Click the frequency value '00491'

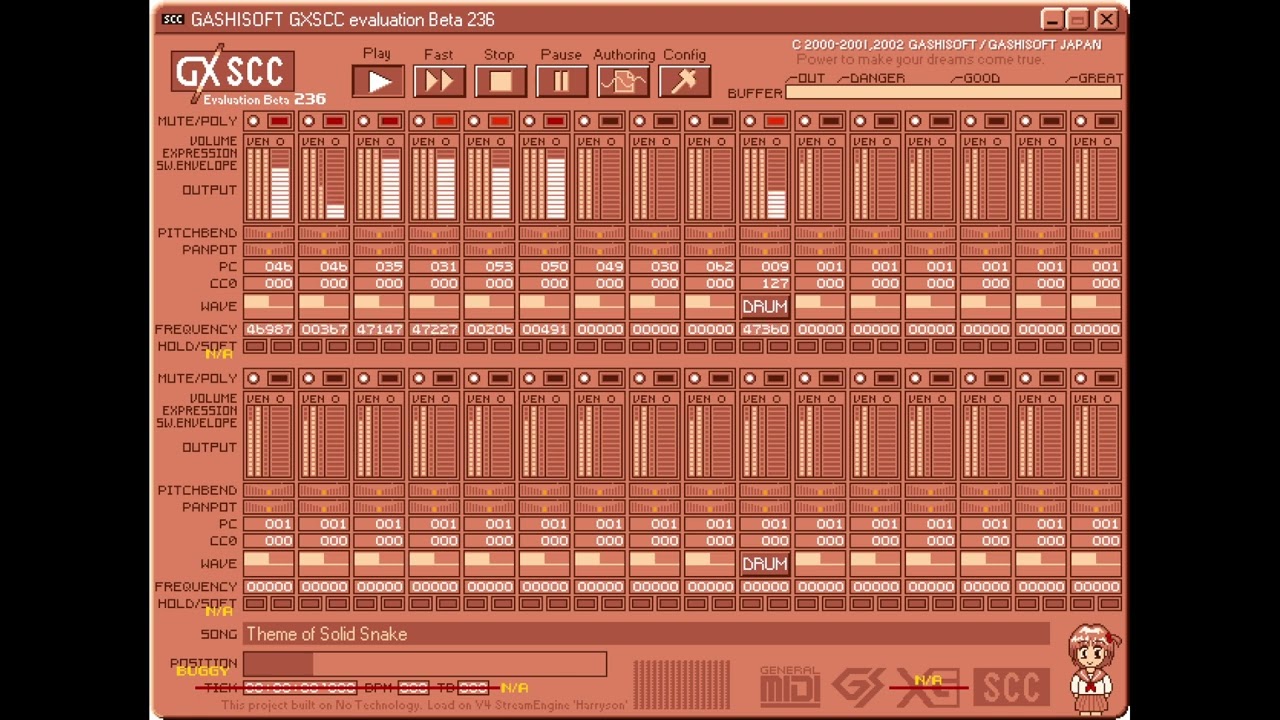point(544,329)
